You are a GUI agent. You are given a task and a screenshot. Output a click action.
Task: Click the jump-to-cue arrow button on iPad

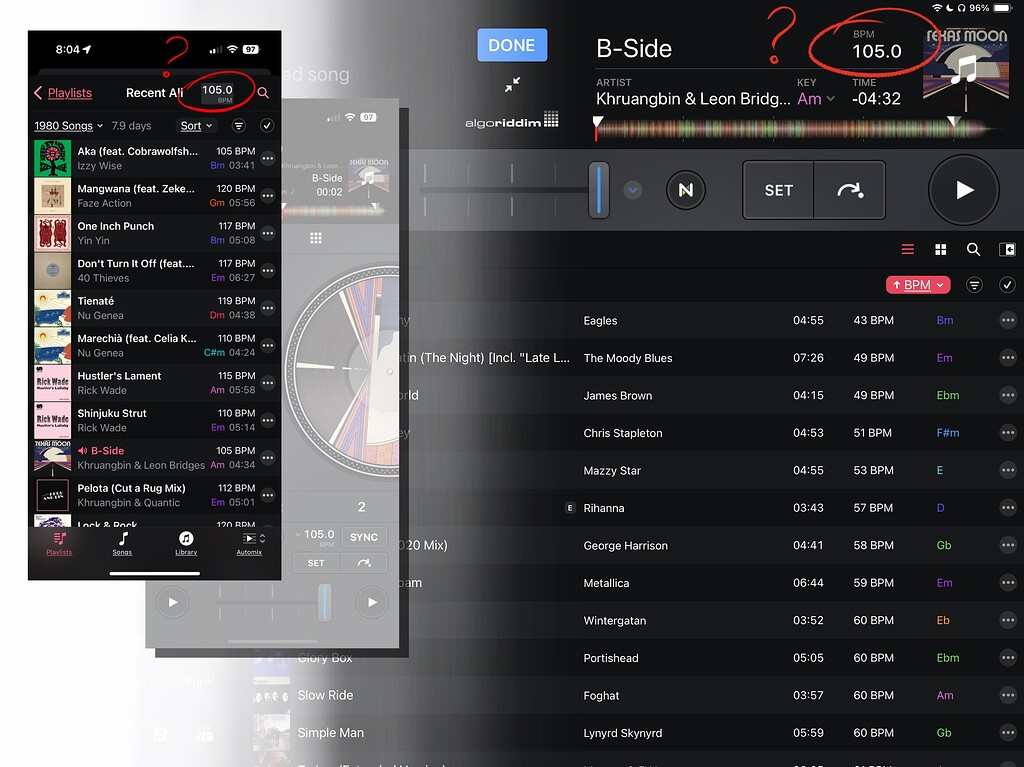(850, 190)
